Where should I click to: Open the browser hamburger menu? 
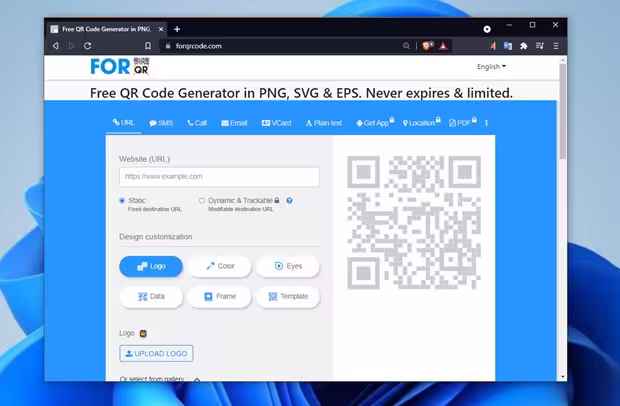(556, 46)
